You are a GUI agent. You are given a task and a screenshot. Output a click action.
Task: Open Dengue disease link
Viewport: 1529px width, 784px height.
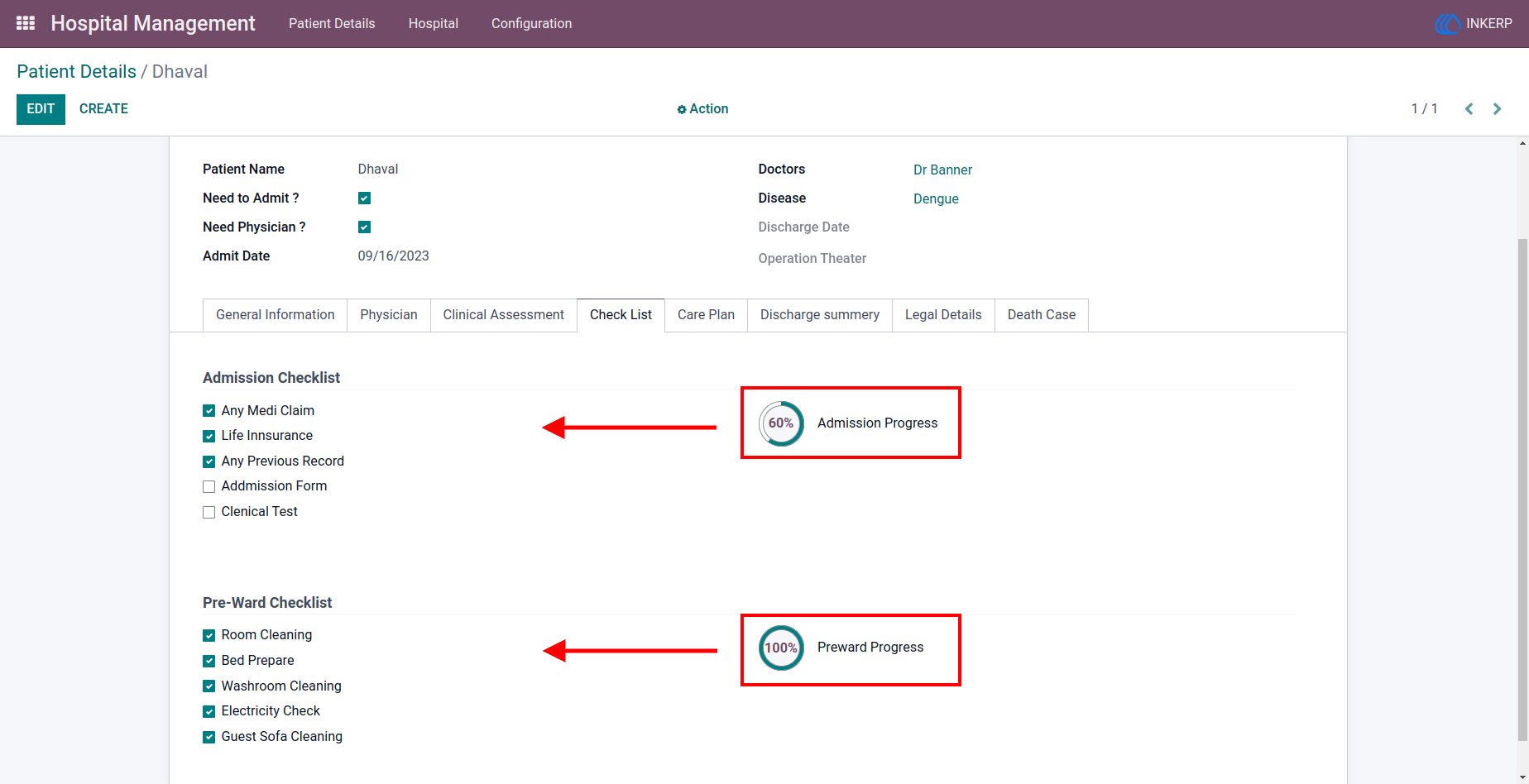click(936, 198)
